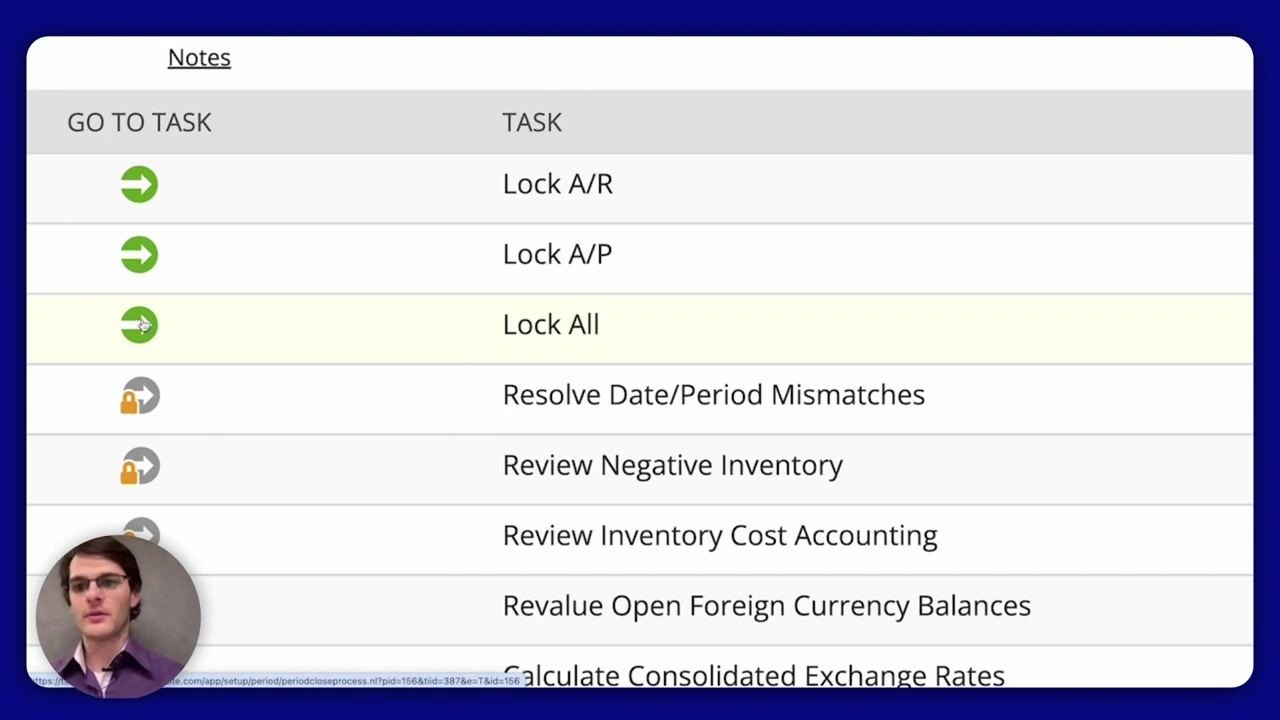
Task: Select the Lock A/R task name
Action: tap(557, 184)
